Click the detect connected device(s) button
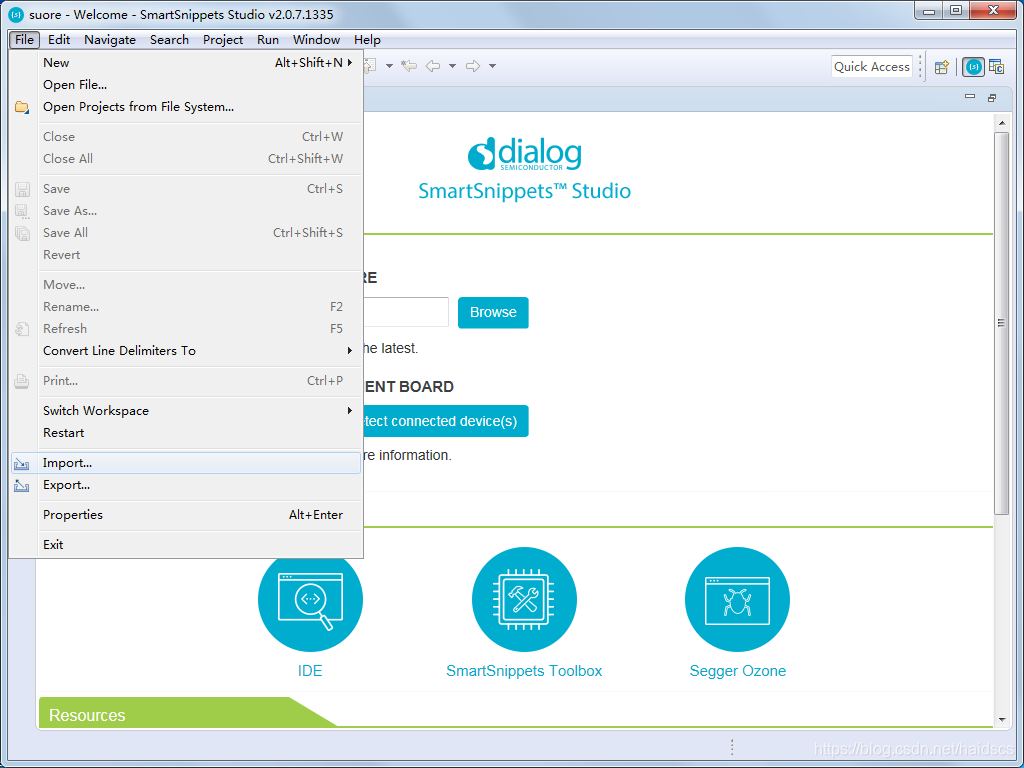Viewport: 1024px width, 768px height. (x=445, y=421)
